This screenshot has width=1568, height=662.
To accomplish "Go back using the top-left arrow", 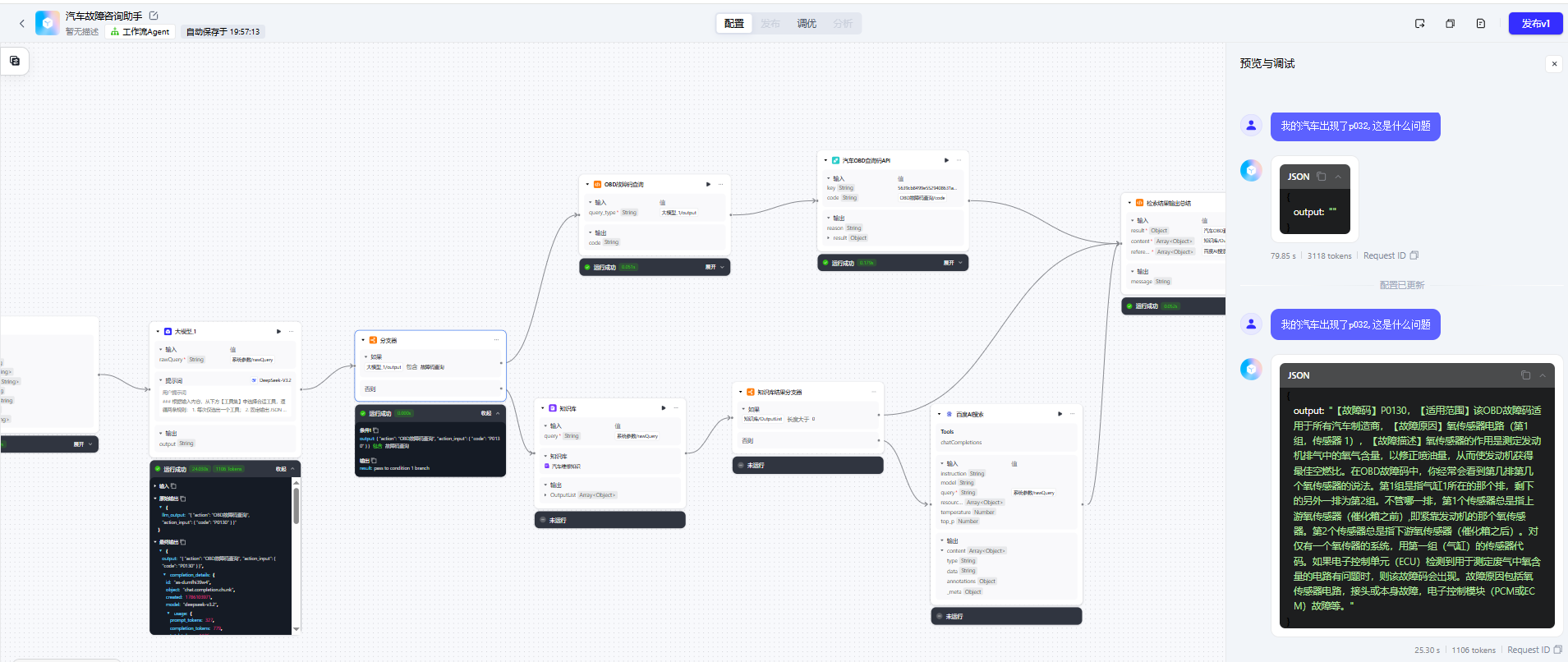I will coord(22,24).
